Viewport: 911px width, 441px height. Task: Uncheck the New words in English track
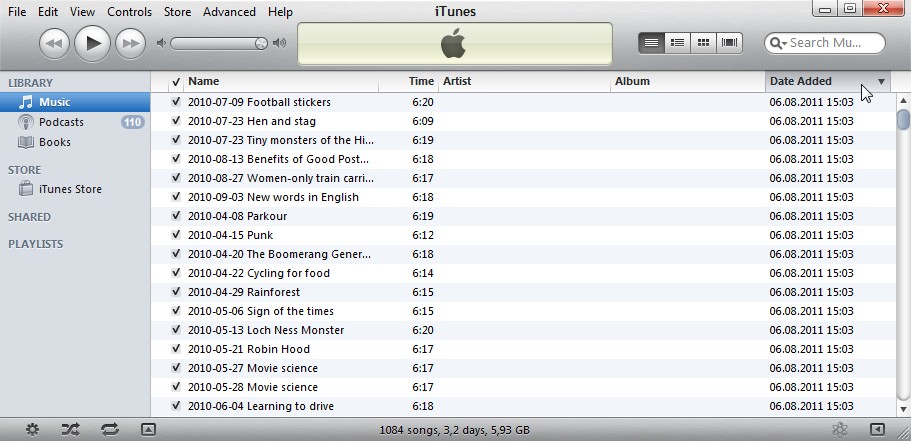pyautogui.click(x=176, y=197)
